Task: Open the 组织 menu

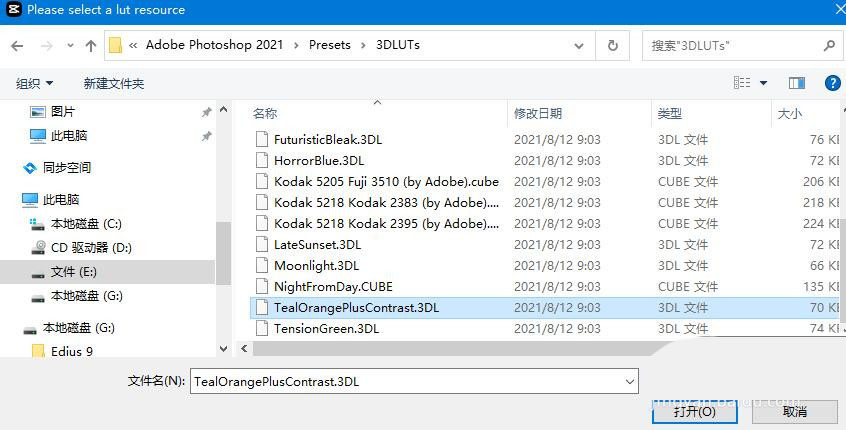Action: tap(34, 83)
